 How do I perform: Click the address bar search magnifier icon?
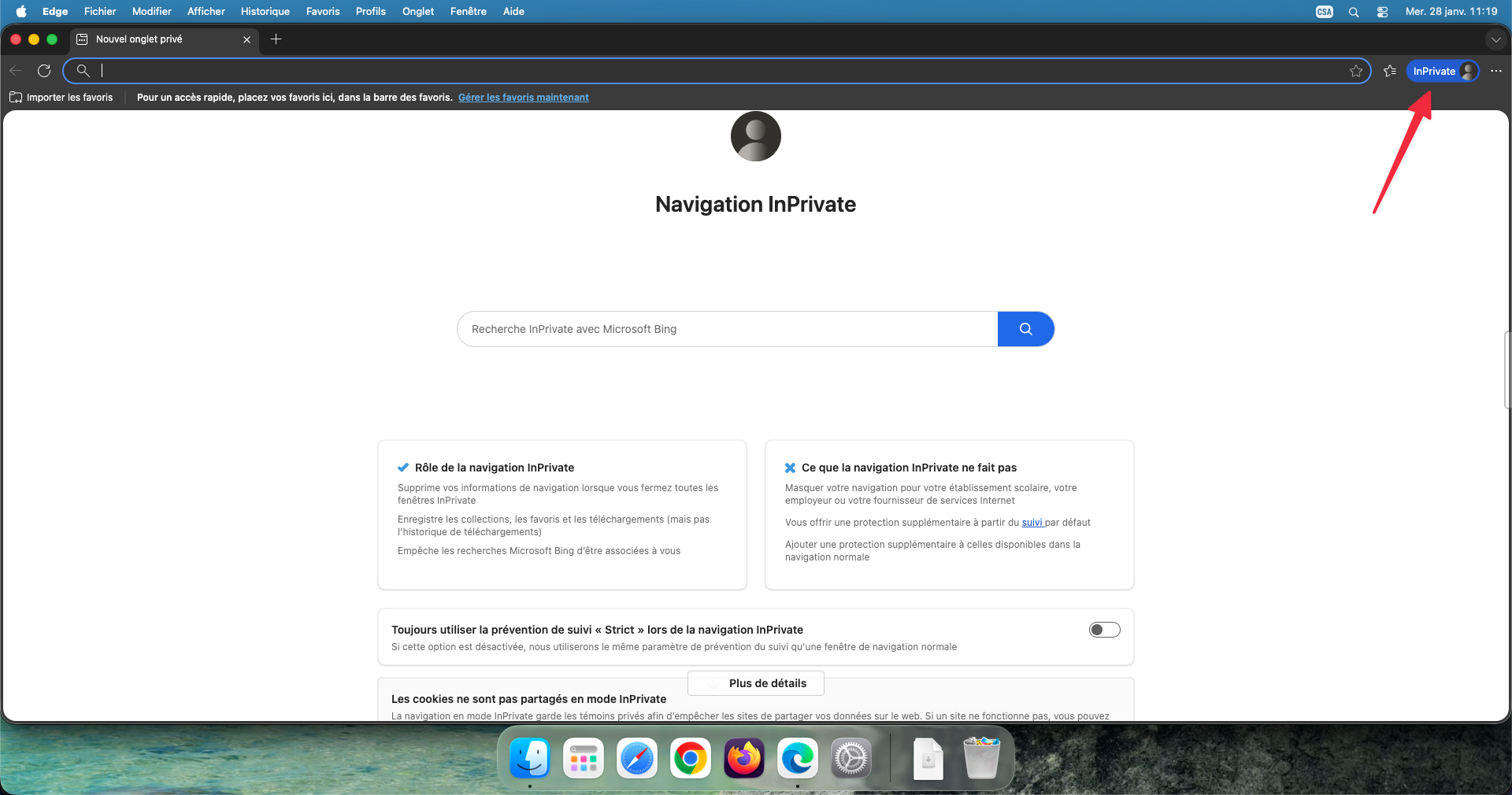tap(83, 71)
